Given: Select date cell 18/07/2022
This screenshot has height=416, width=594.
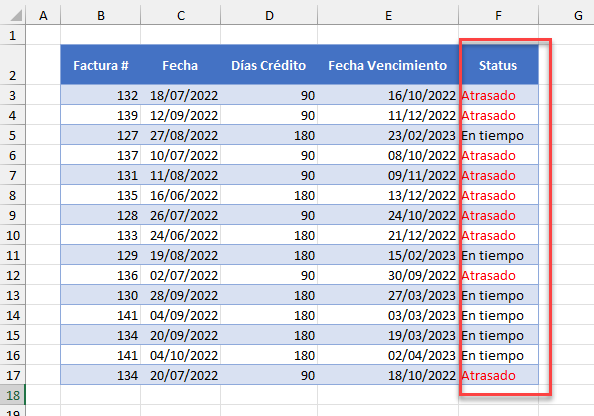Looking at the screenshot, I should (x=181, y=95).
